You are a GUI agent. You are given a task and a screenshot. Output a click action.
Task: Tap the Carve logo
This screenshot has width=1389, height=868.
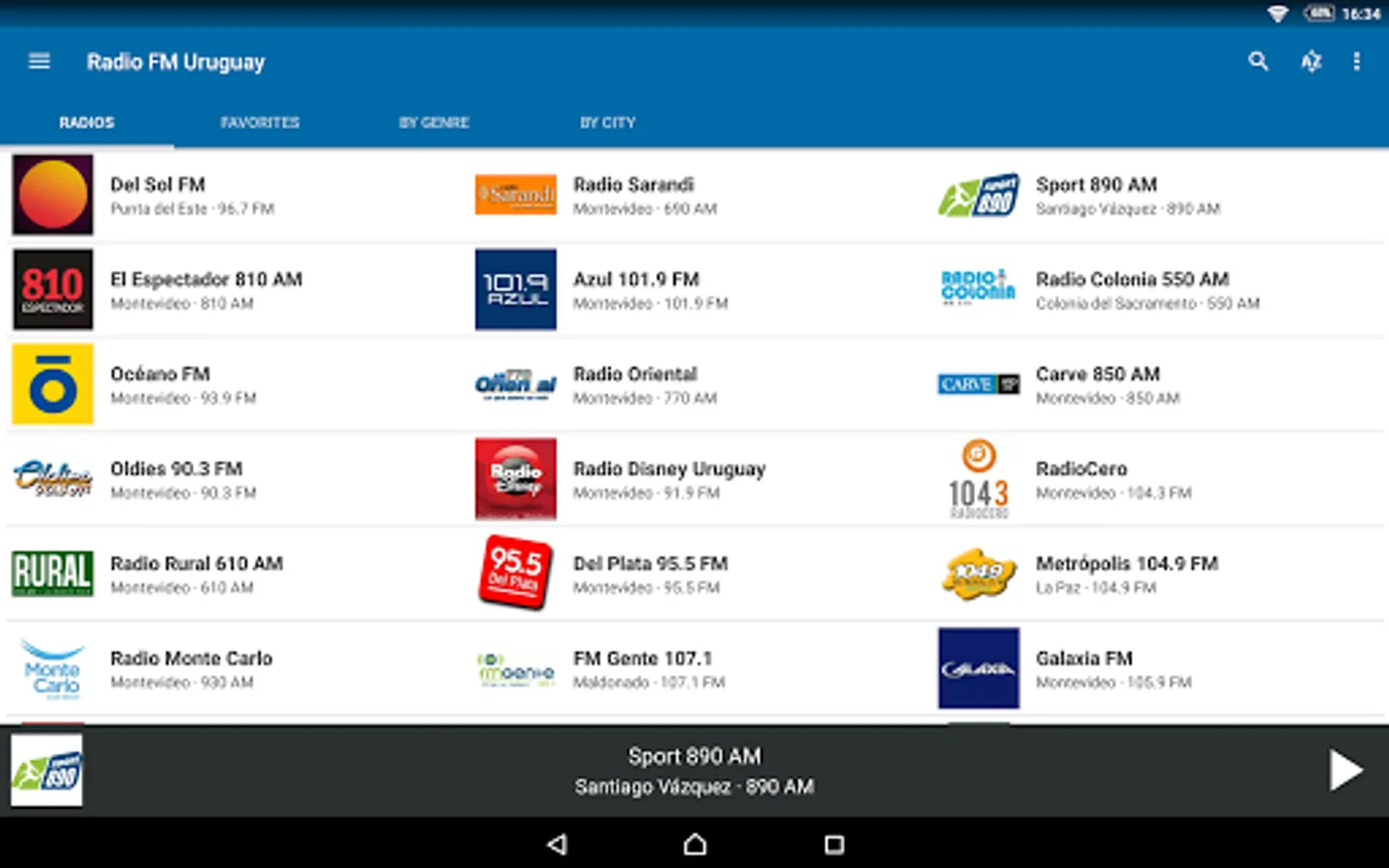click(979, 384)
